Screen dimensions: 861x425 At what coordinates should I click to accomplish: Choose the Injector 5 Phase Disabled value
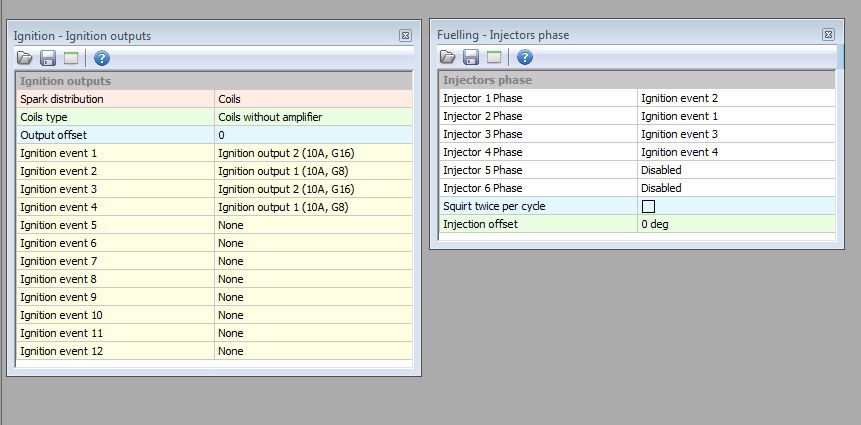pyautogui.click(x=736, y=170)
